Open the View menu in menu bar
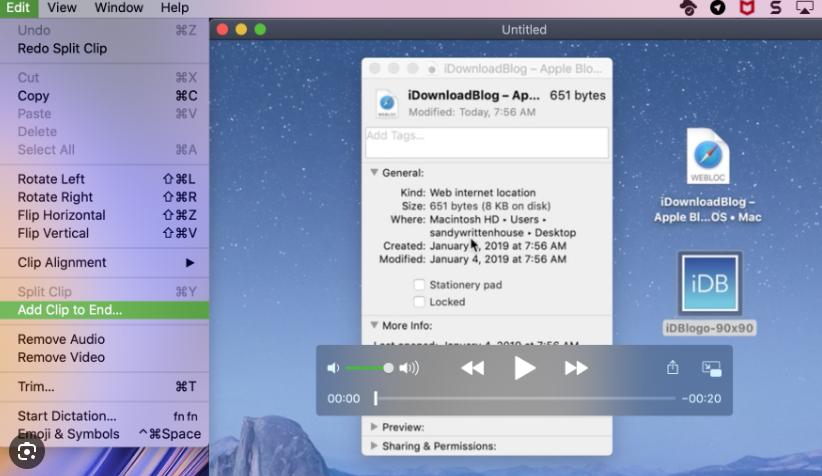Viewport: 822px width, 476px height. click(62, 7)
